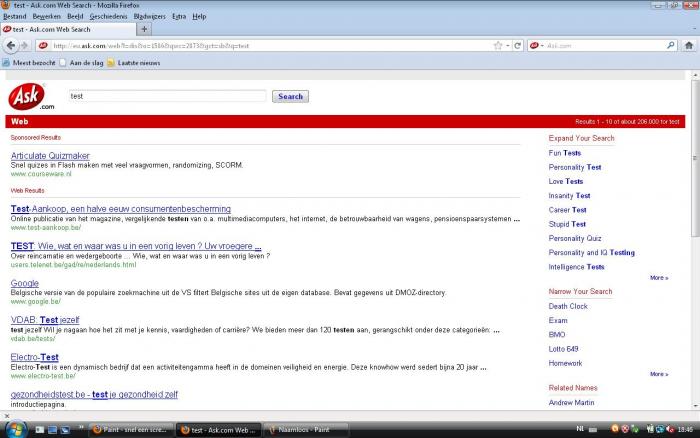Click Personality and IQ Testing link
The height and width of the screenshot is (438, 700).
coord(592,253)
